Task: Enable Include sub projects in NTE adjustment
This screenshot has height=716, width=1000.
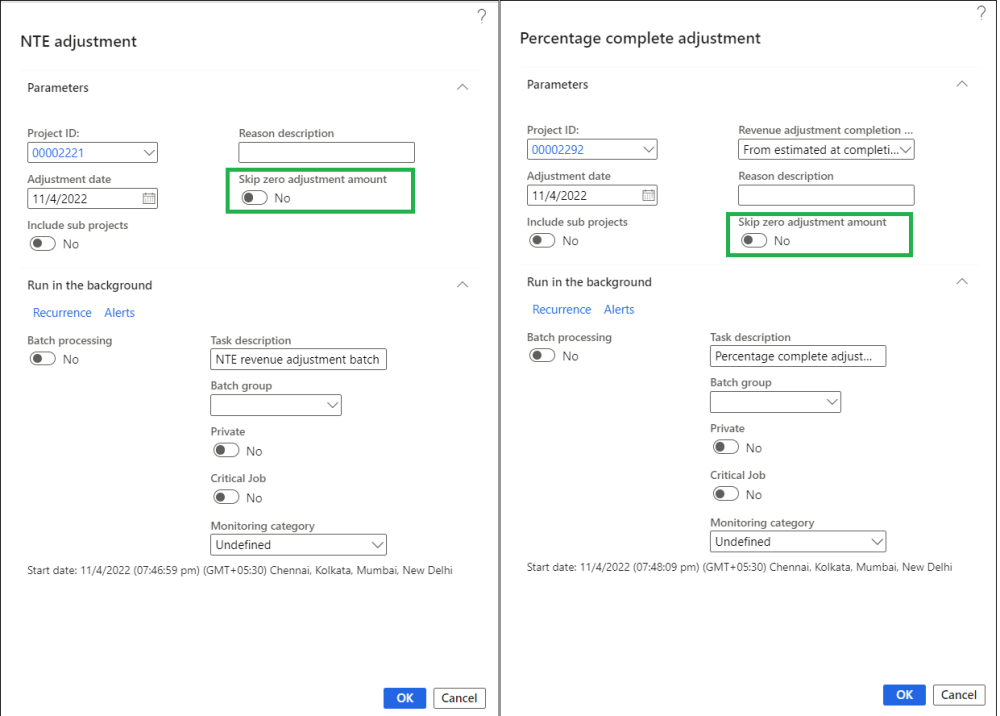Action: click(x=42, y=244)
